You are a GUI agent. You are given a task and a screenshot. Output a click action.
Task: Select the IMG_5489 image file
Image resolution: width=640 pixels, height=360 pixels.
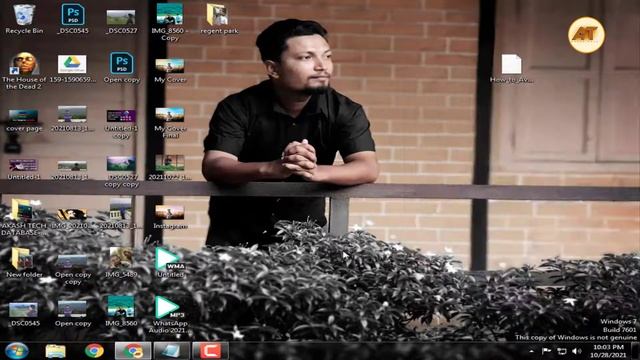(121, 263)
